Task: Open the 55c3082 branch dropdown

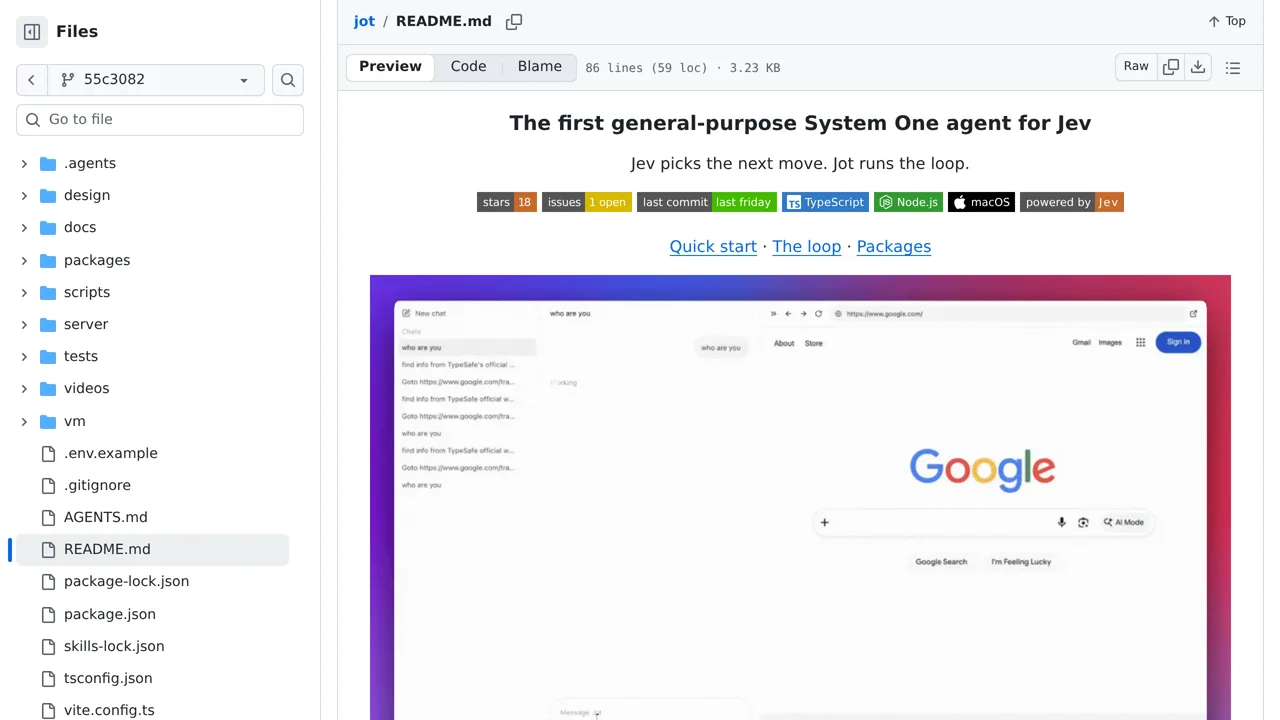Action: [x=156, y=80]
